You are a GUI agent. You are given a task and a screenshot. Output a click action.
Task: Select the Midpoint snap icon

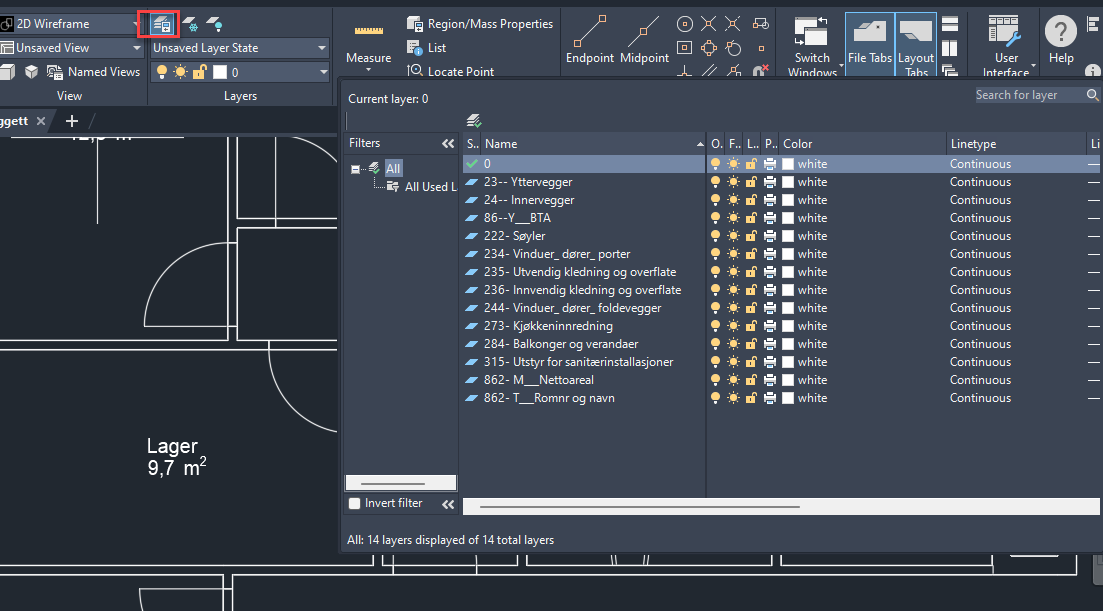coord(645,30)
